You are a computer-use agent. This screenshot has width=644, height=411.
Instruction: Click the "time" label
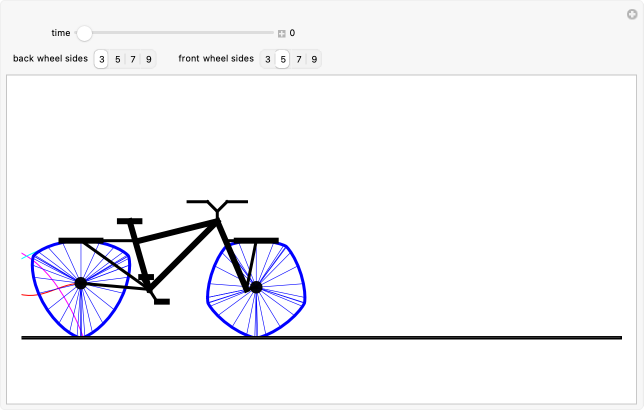coord(61,33)
